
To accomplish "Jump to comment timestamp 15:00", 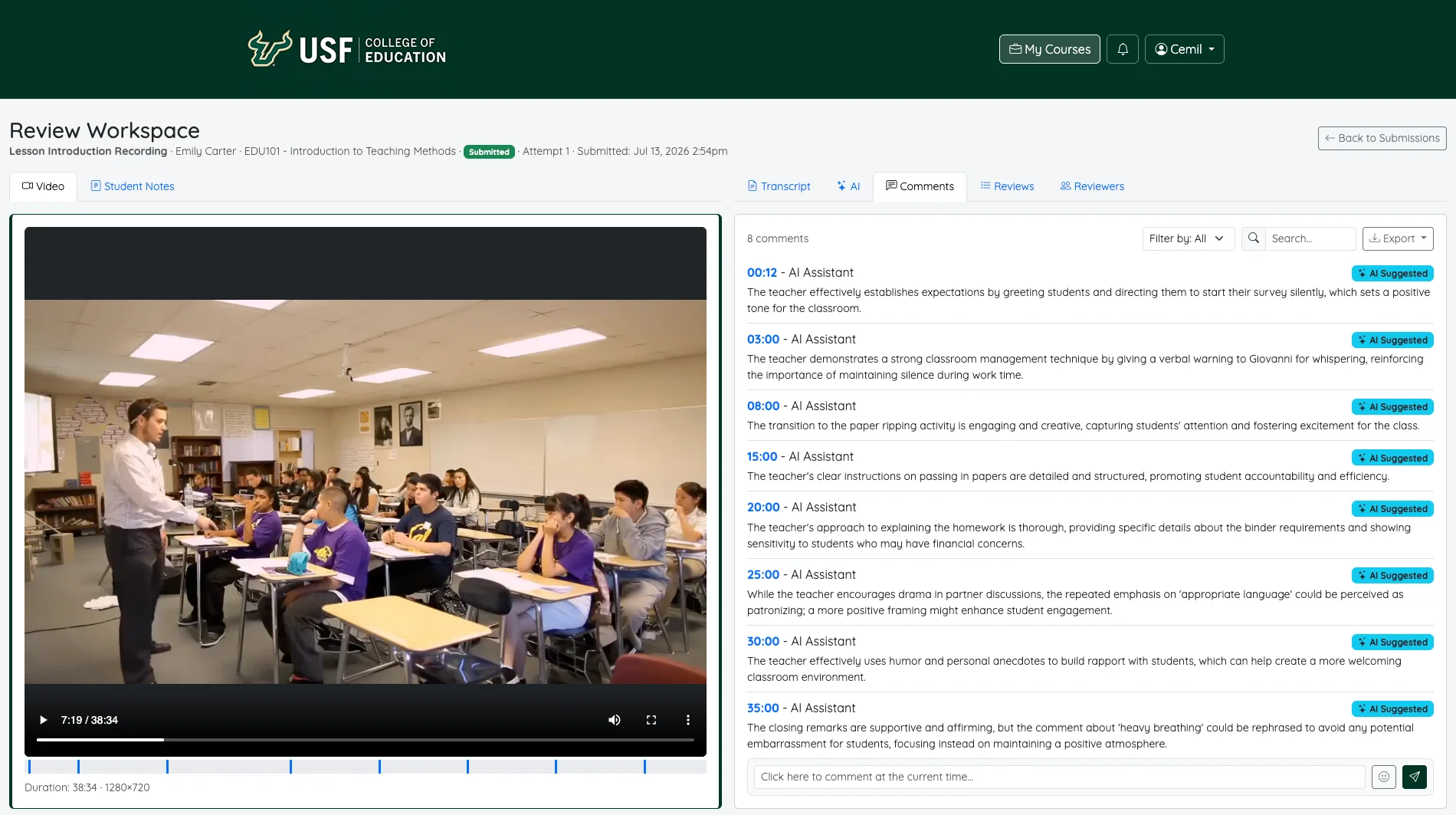I will 762,457.
